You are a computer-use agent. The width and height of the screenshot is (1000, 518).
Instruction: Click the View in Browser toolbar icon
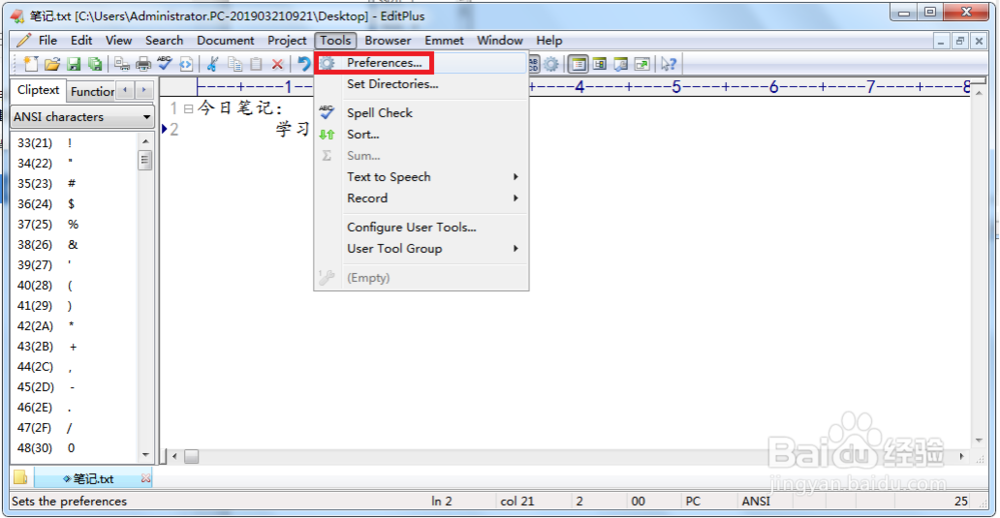[x=186, y=64]
